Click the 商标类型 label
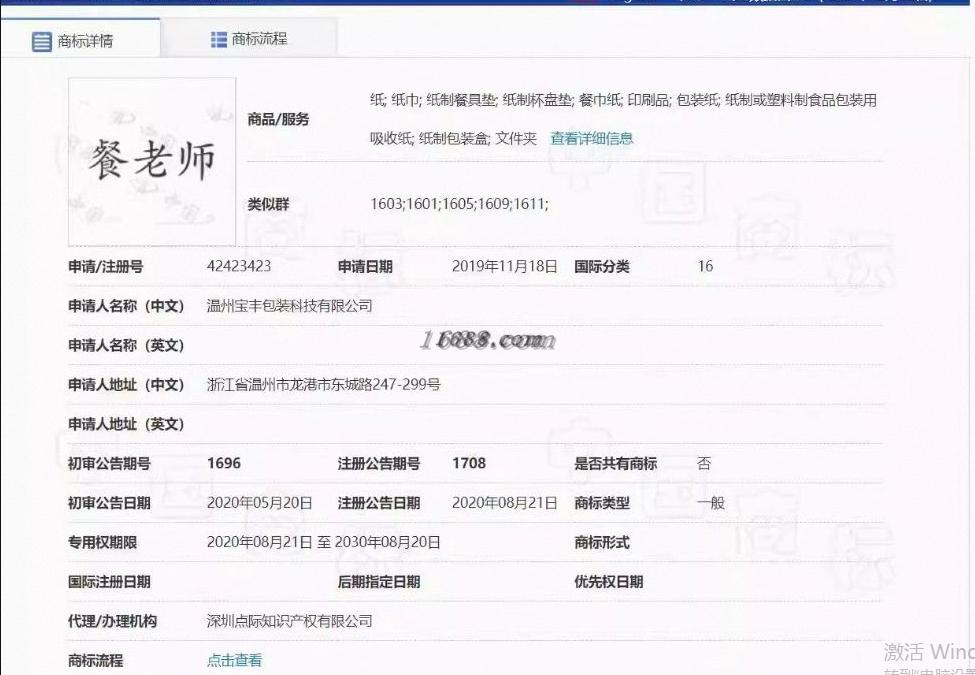 (601, 503)
